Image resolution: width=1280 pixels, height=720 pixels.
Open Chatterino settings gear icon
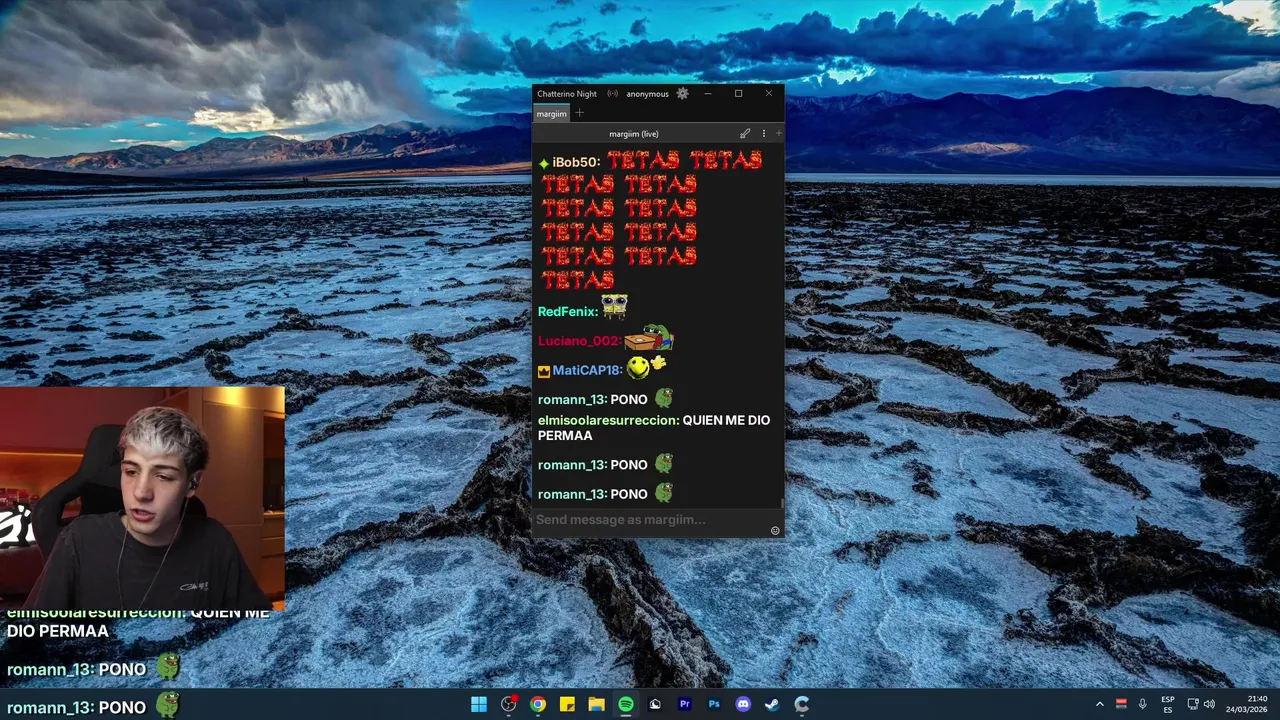coord(682,93)
